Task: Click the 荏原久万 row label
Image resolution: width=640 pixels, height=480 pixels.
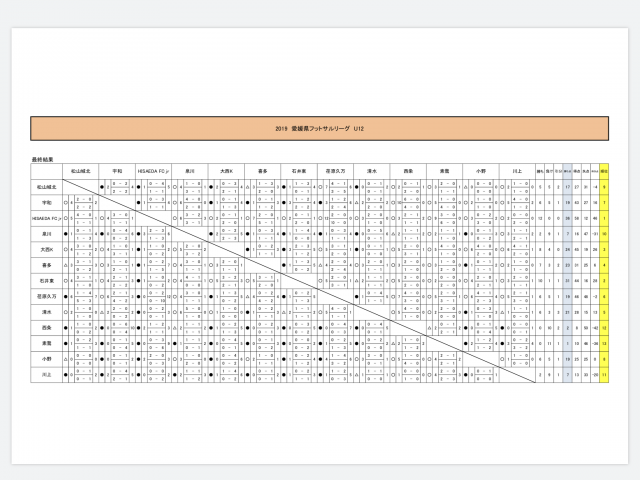Action: (x=47, y=297)
